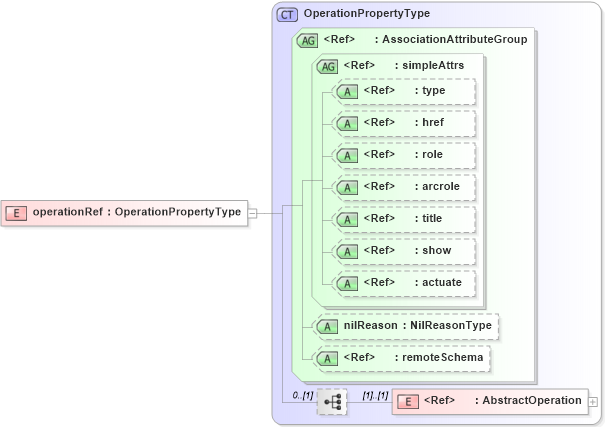Click the 0..[1] cardinality label
The height and width of the screenshot is (427, 605).
[x=303, y=395]
